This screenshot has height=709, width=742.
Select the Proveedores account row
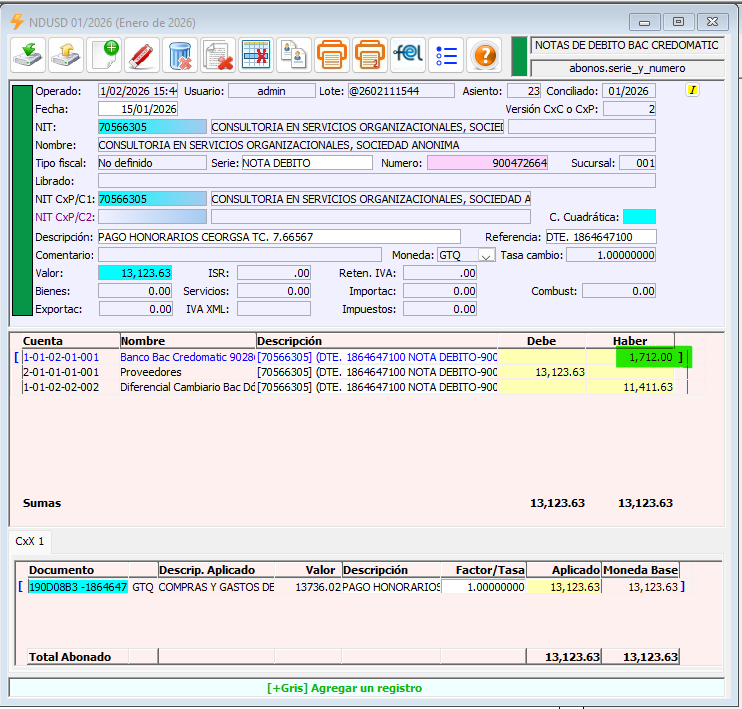point(152,372)
